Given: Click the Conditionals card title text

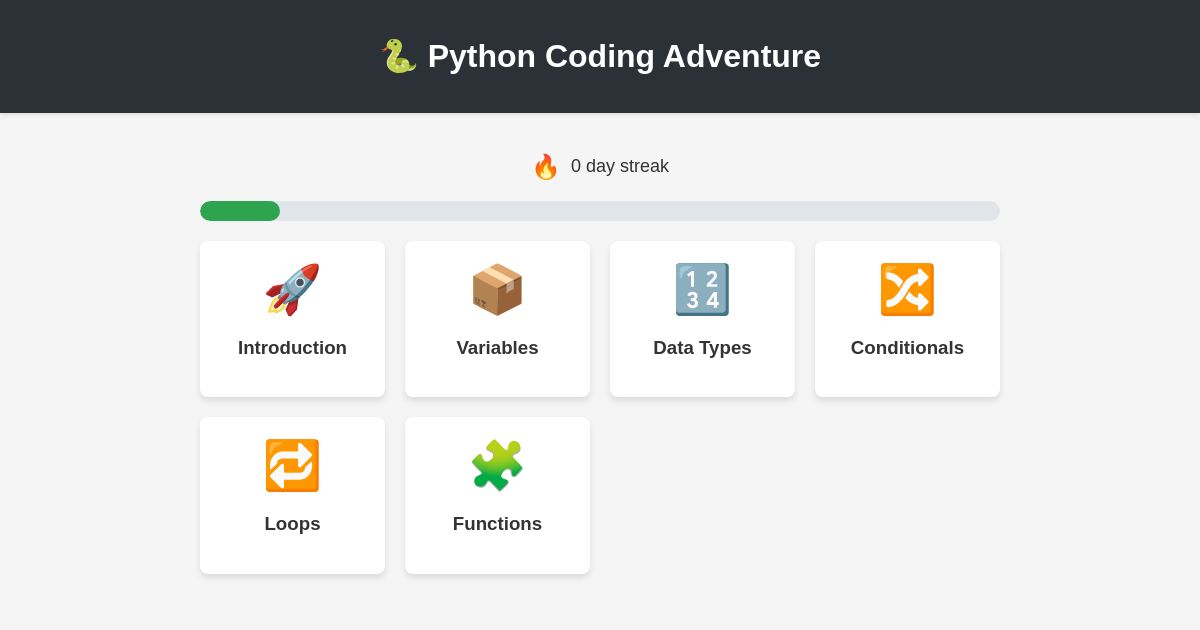Looking at the screenshot, I should click(x=907, y=348).
